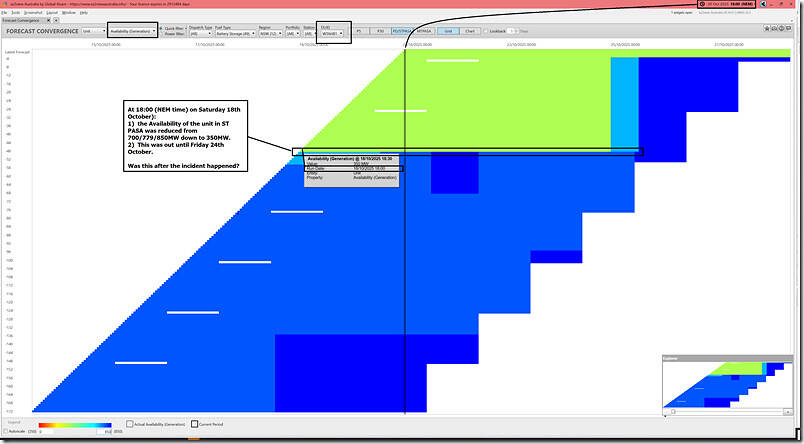Image resolution: width=804 pixels, height=444 pixels.
Task: Toggle the Current Period legend checkbox
Action: (x=195, y=423)
